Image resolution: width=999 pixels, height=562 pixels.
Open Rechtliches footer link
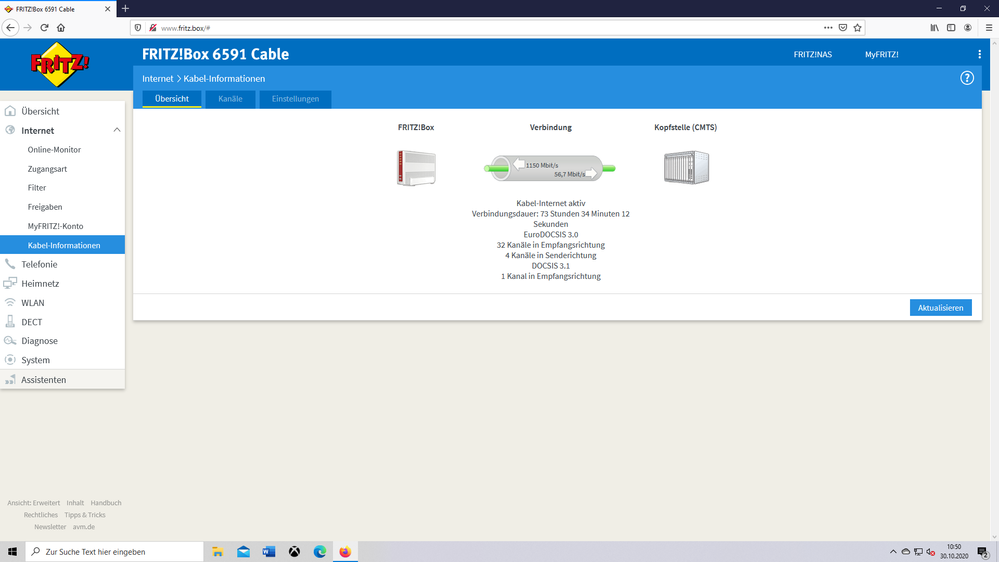tap(41, 515)
